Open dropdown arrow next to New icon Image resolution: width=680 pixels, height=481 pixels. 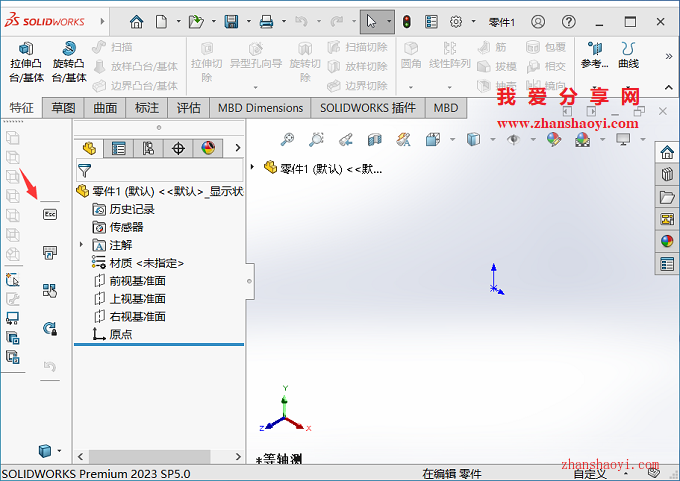[x=178, y=21]
